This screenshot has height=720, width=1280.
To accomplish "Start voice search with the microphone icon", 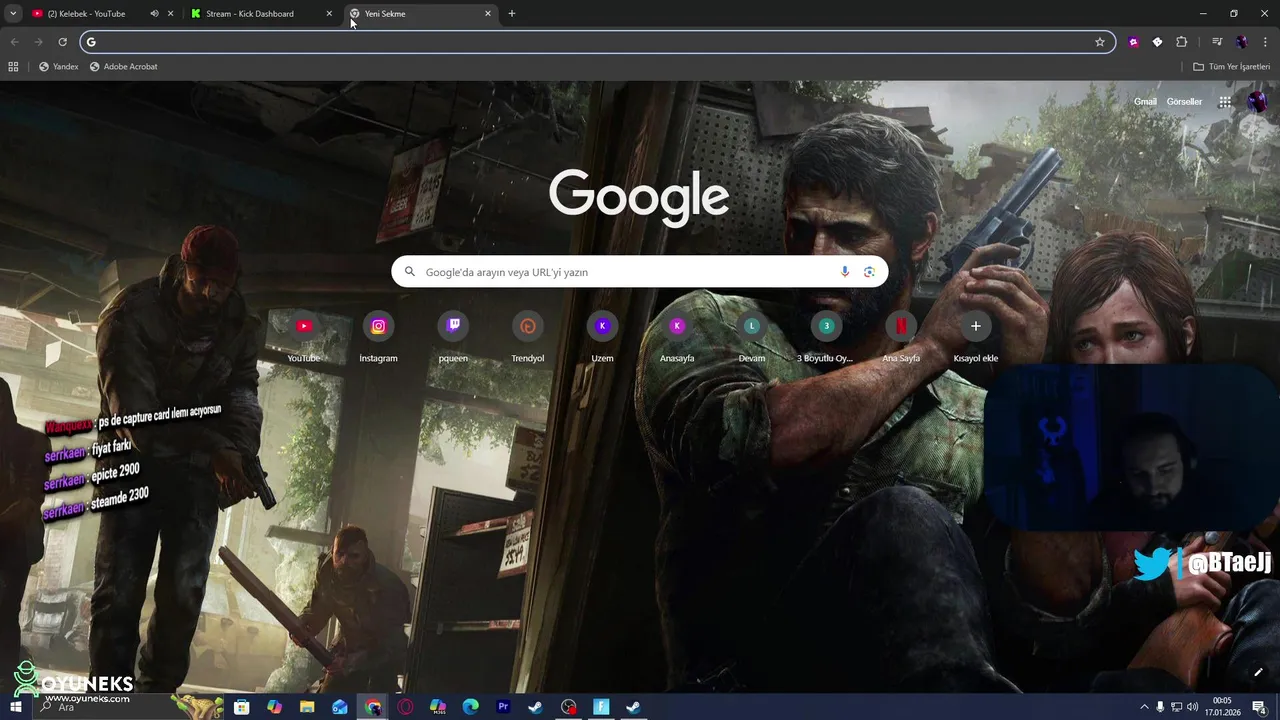I will (x=845, y=272).
